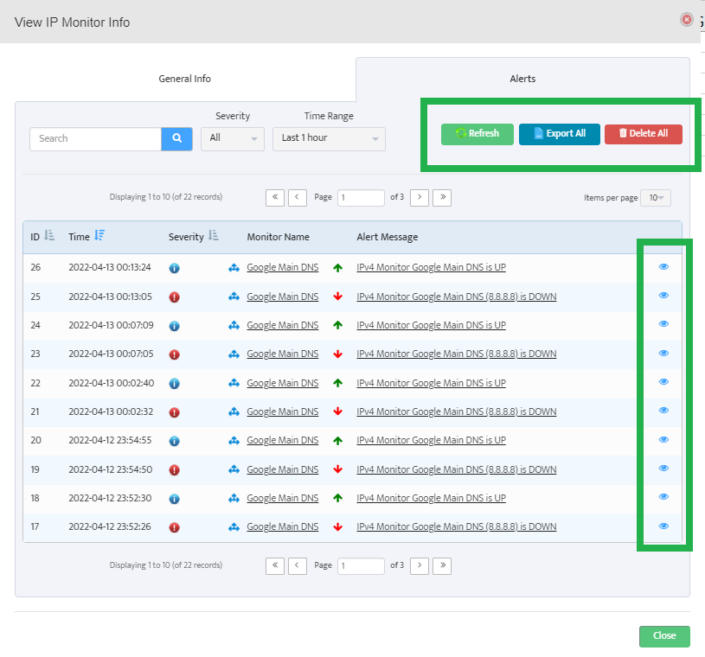Close the View IP Monitor Info dialog via X
The image size is (705, 657).
click(687, 19)
